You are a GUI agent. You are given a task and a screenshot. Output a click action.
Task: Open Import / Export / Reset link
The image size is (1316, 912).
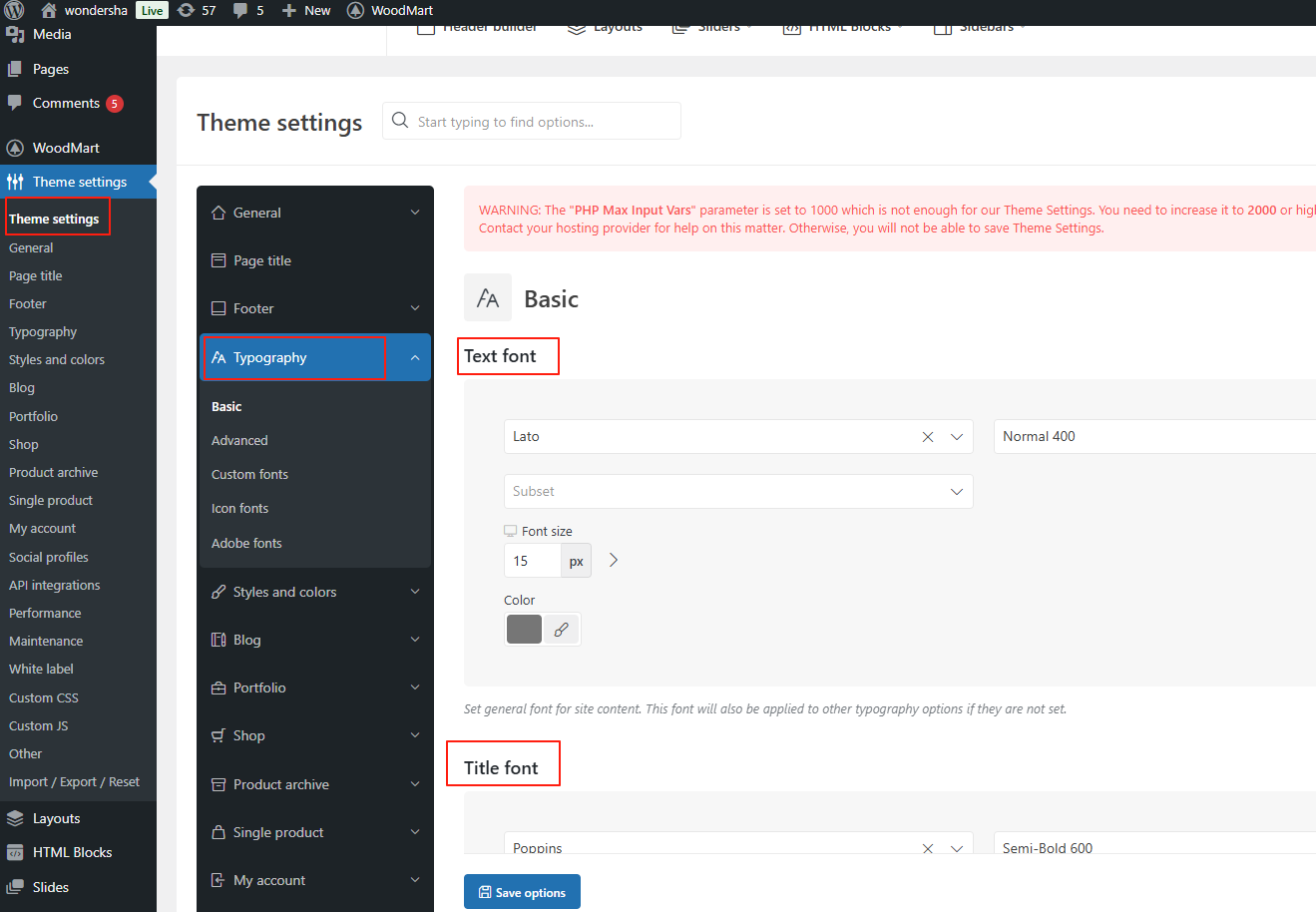pyautogui.click(x=74, y=782)
